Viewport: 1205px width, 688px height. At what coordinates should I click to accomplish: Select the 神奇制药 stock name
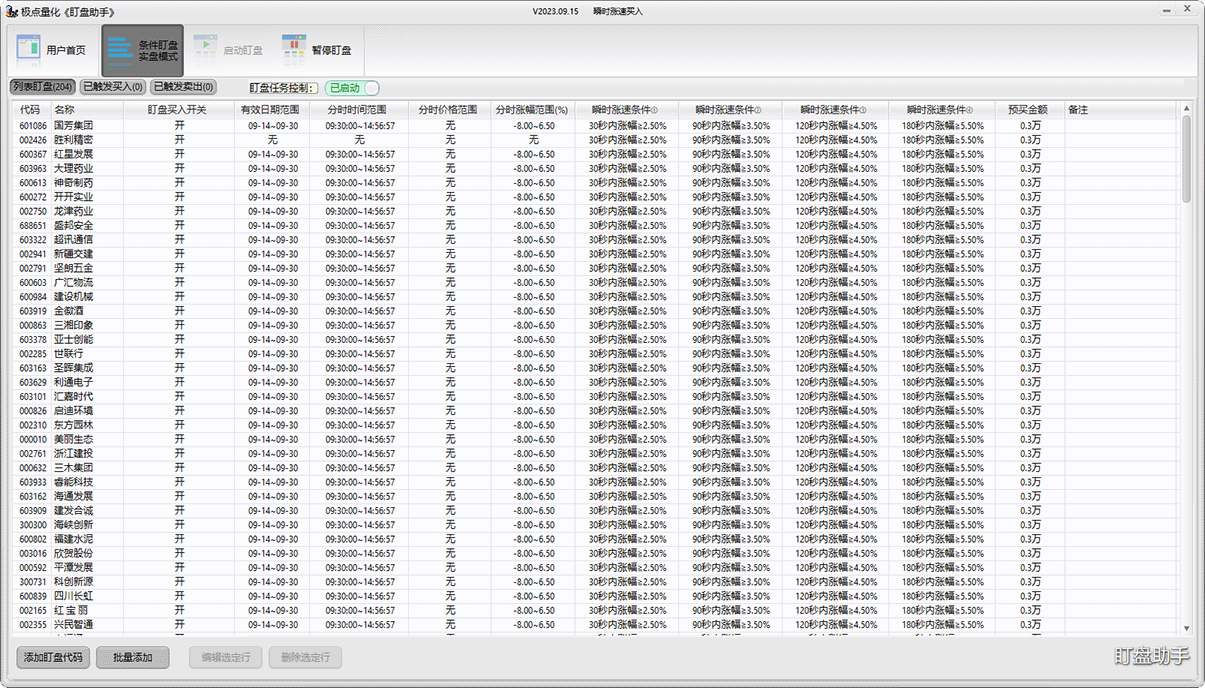click(x=73, y=183)
